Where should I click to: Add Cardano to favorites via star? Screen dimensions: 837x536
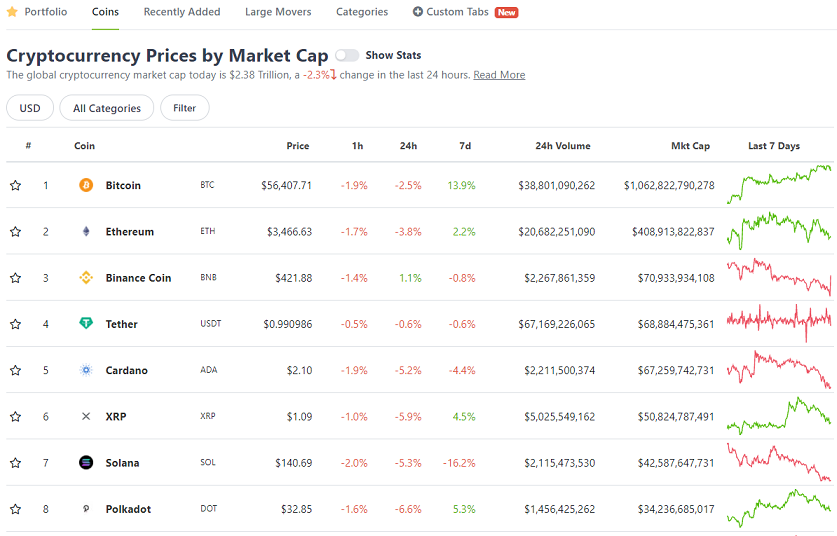pyautogui.click(x=15, y=370)
